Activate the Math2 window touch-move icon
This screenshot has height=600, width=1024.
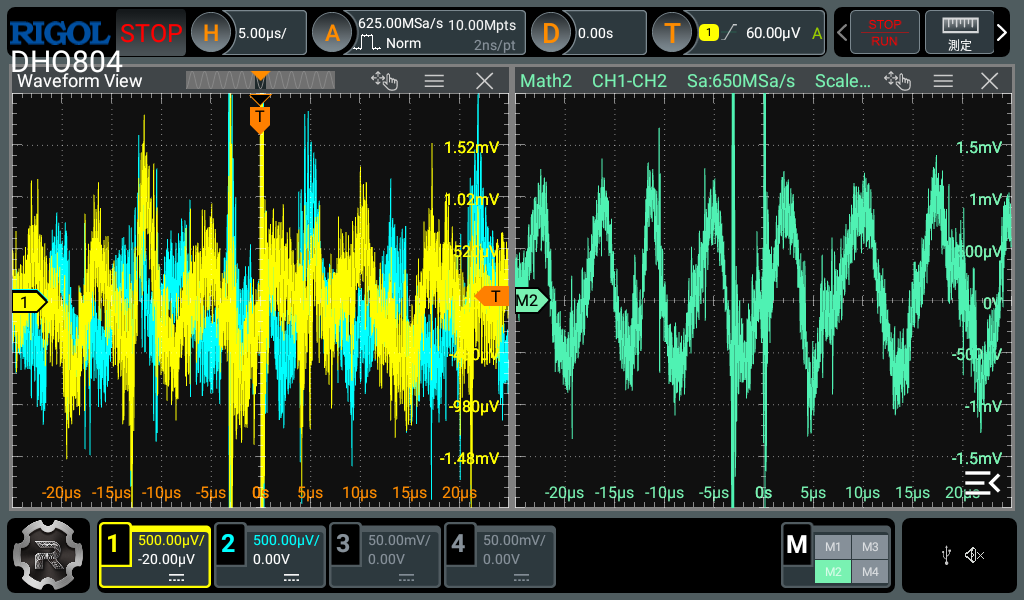[x=897, y=81]
